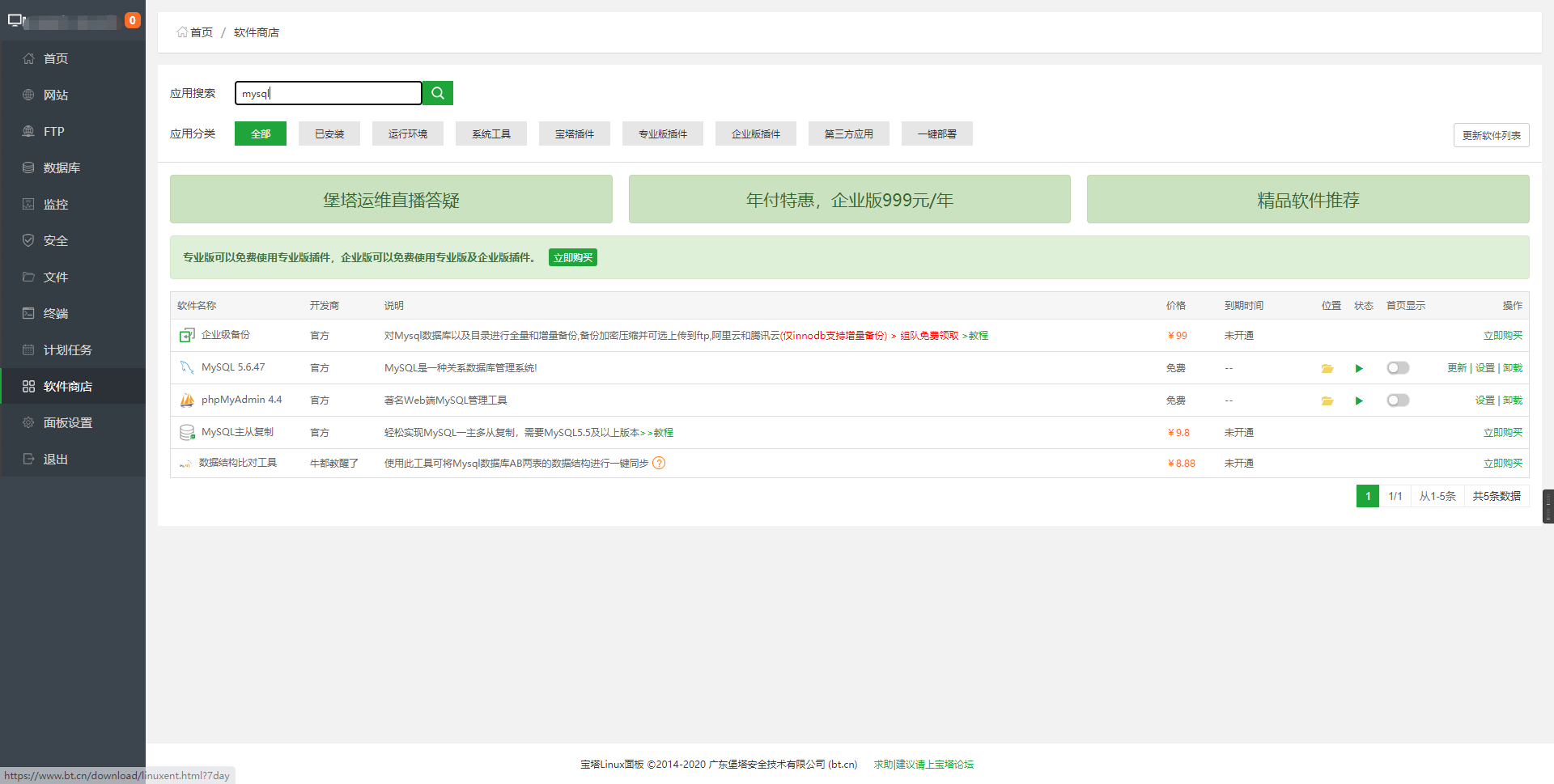Image resolution: width=1554 pixels, height=784 pixels.
Task: Switch to the 一键部署 category tab
Action: pyautogui.click(x=937, y=133)
